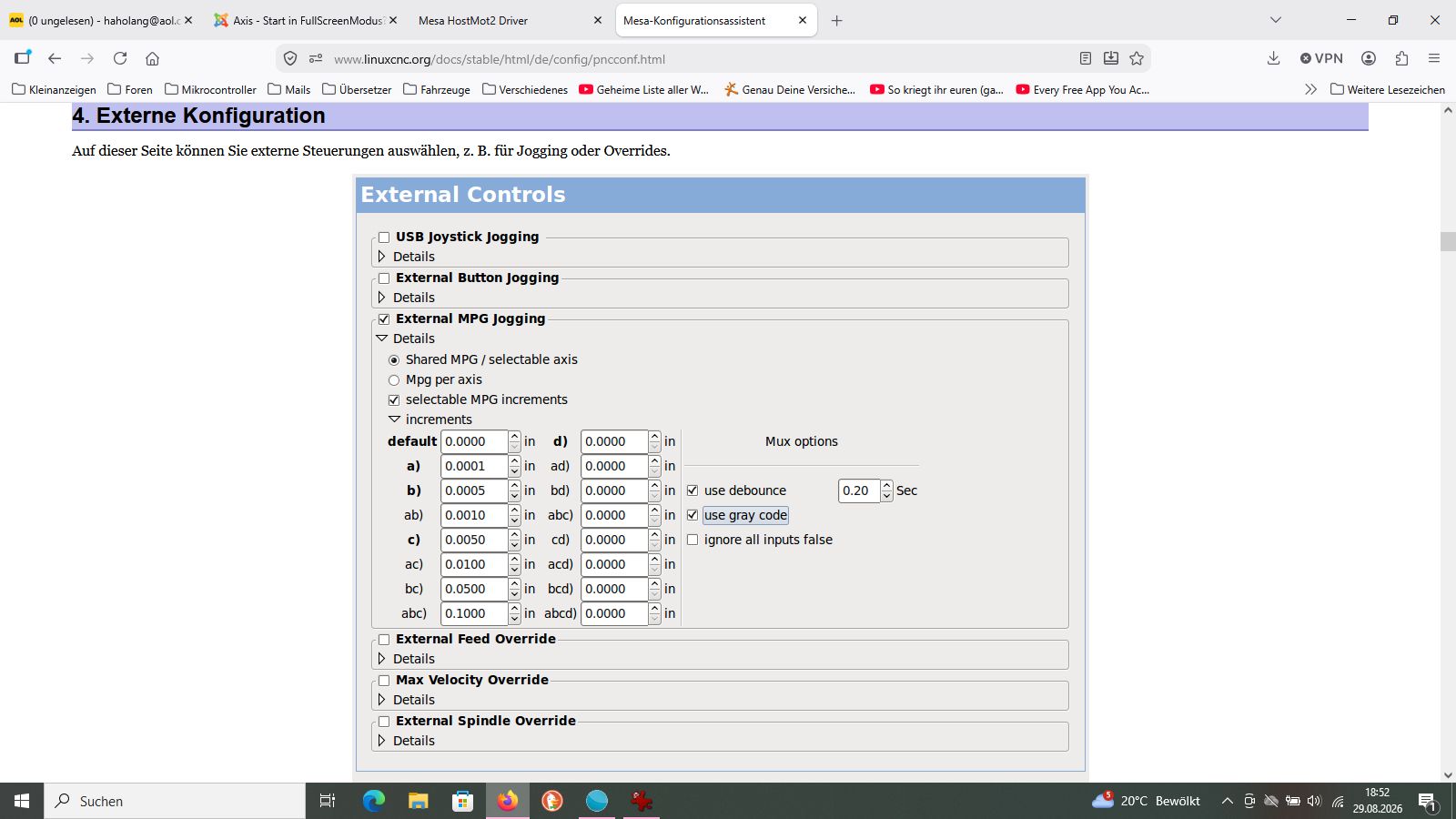Open the notification center
The width and height of the screenshot is (1456, 819).
click(x=1427, y=802)
